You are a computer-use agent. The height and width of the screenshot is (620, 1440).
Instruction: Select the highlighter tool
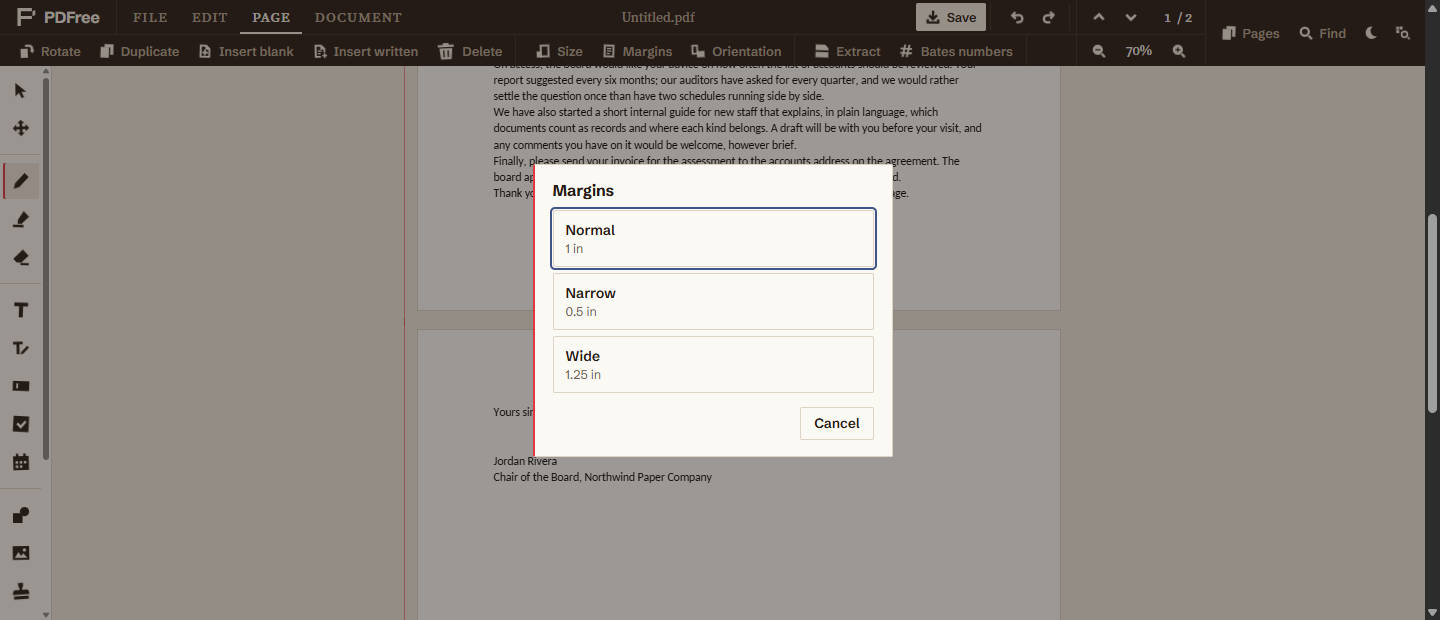coord(21,219)
